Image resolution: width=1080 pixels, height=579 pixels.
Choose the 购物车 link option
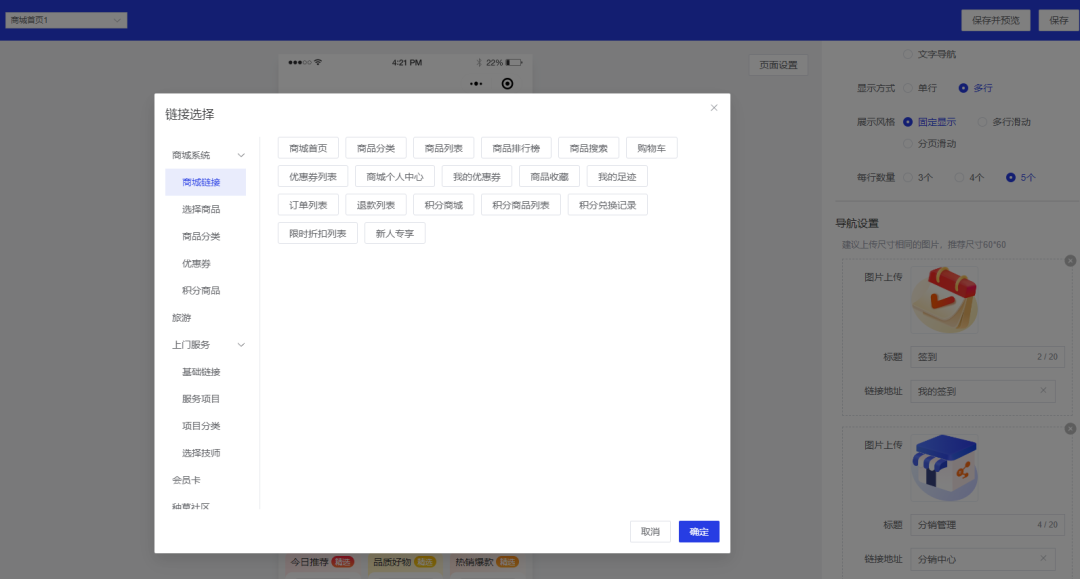pyautogui.click(x=651, y=148)
